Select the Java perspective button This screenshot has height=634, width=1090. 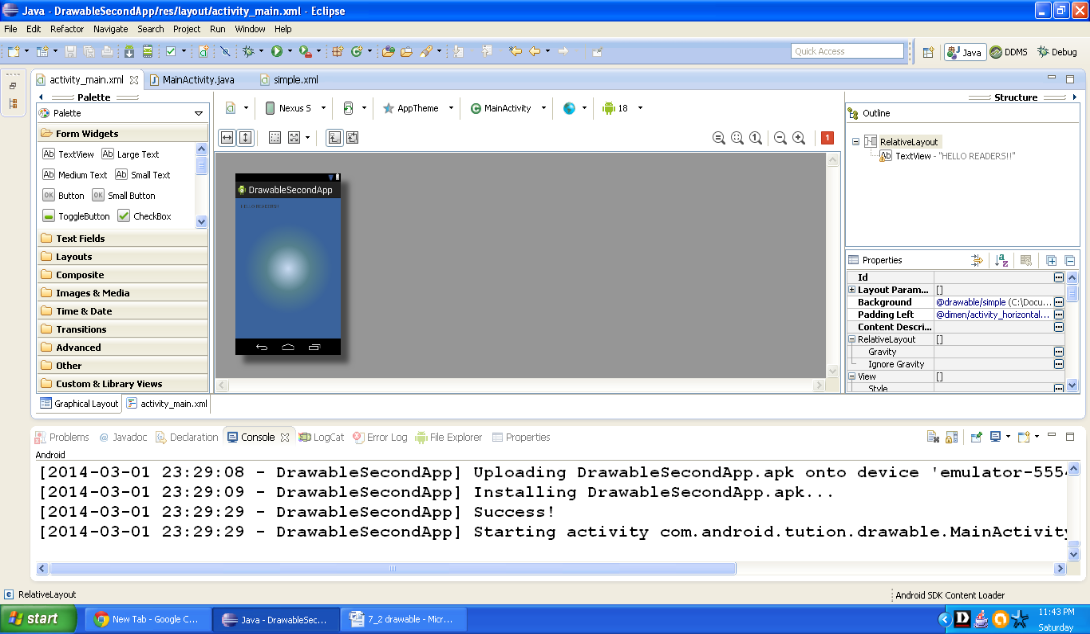(965, 52)
